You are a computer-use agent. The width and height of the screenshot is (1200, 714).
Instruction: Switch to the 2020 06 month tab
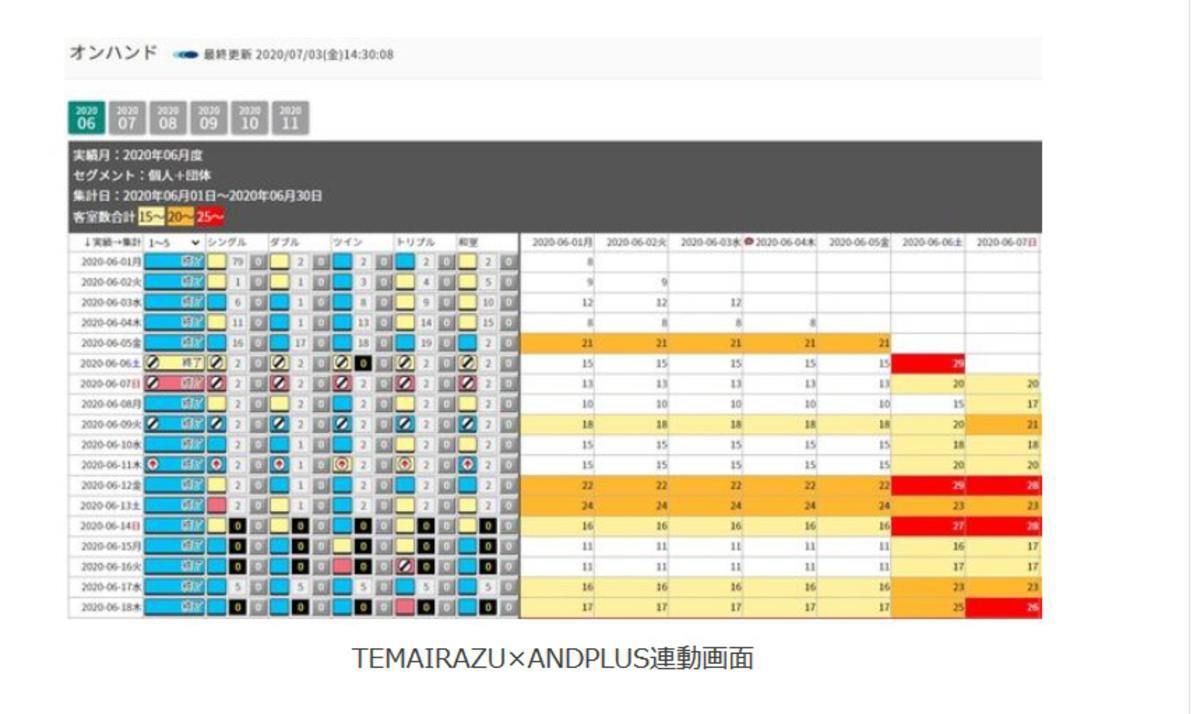pyautogui.click(x=87, y=118)
